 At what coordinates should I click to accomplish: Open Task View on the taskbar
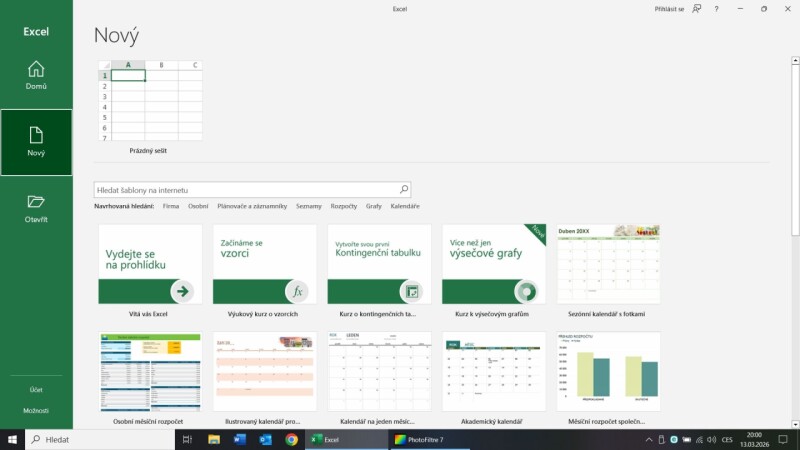pos(187,439)
